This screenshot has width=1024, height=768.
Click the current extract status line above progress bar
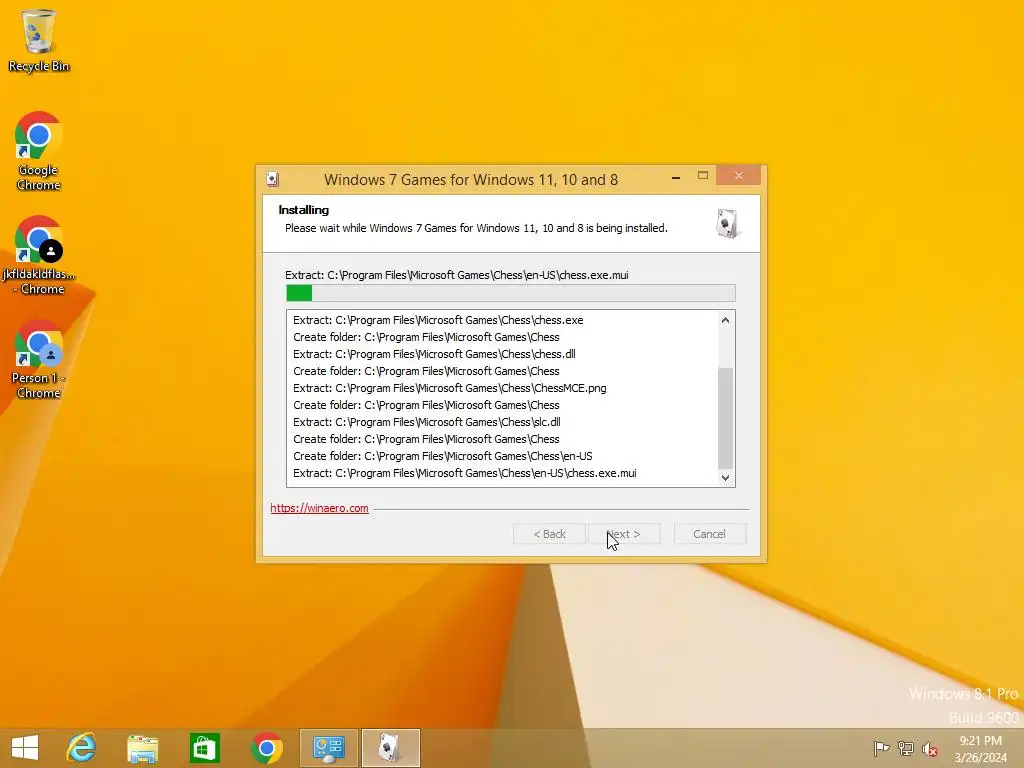pos(456,275)
